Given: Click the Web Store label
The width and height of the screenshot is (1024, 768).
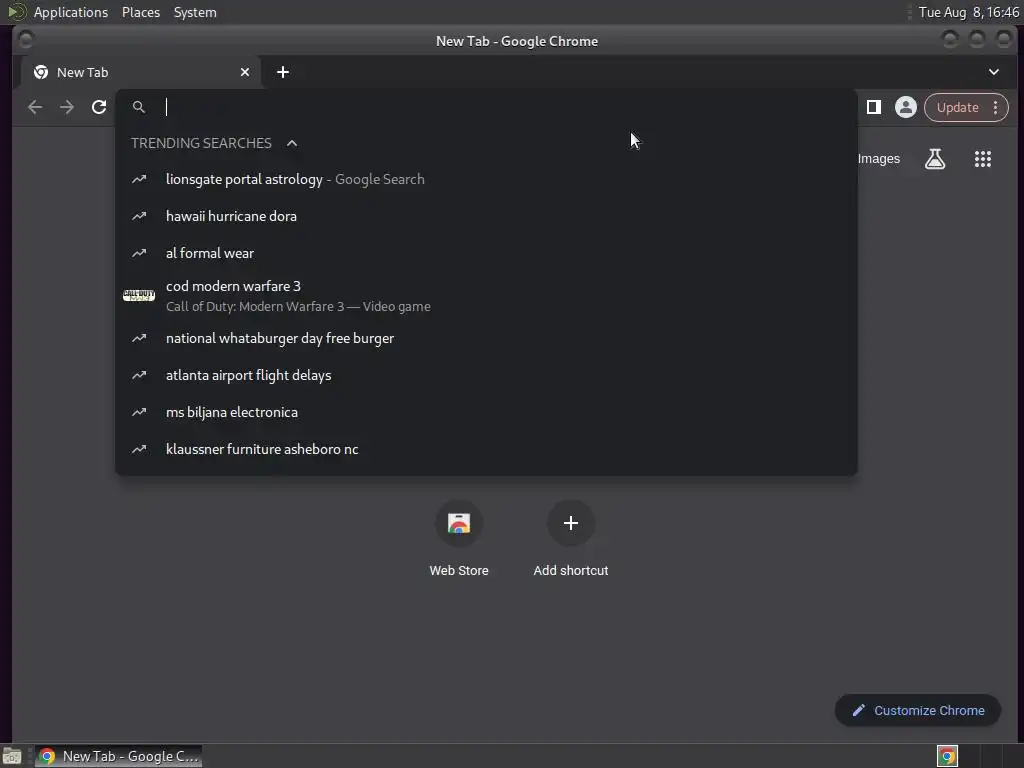Looking at the screenshot, I should (459, 571).
